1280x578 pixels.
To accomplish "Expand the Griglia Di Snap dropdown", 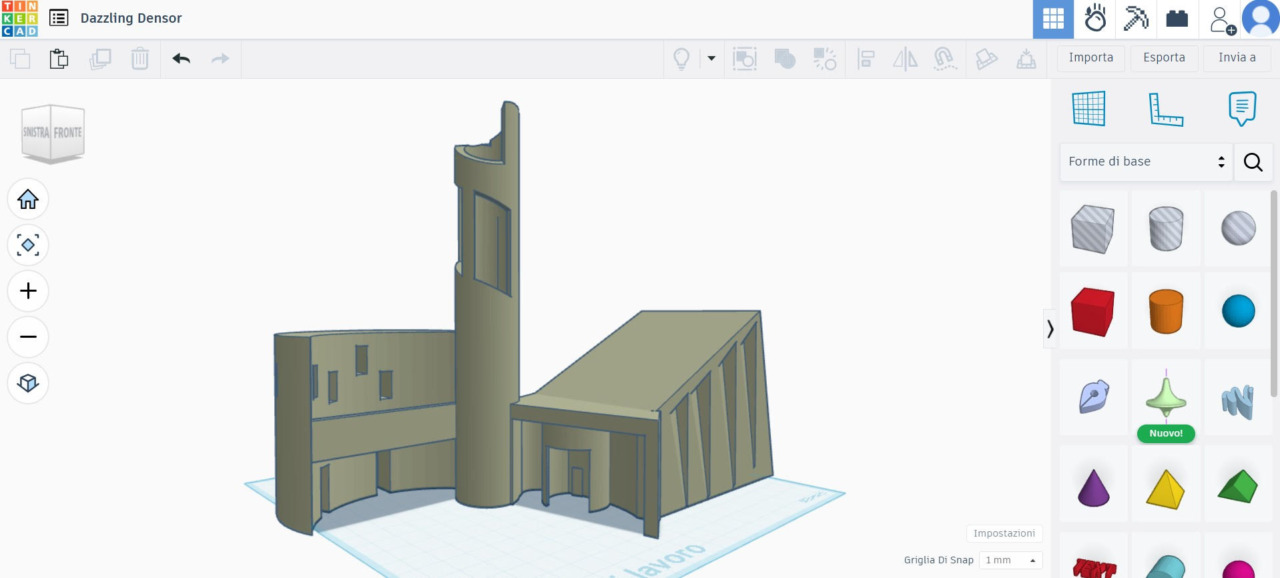I will 1010,560.
